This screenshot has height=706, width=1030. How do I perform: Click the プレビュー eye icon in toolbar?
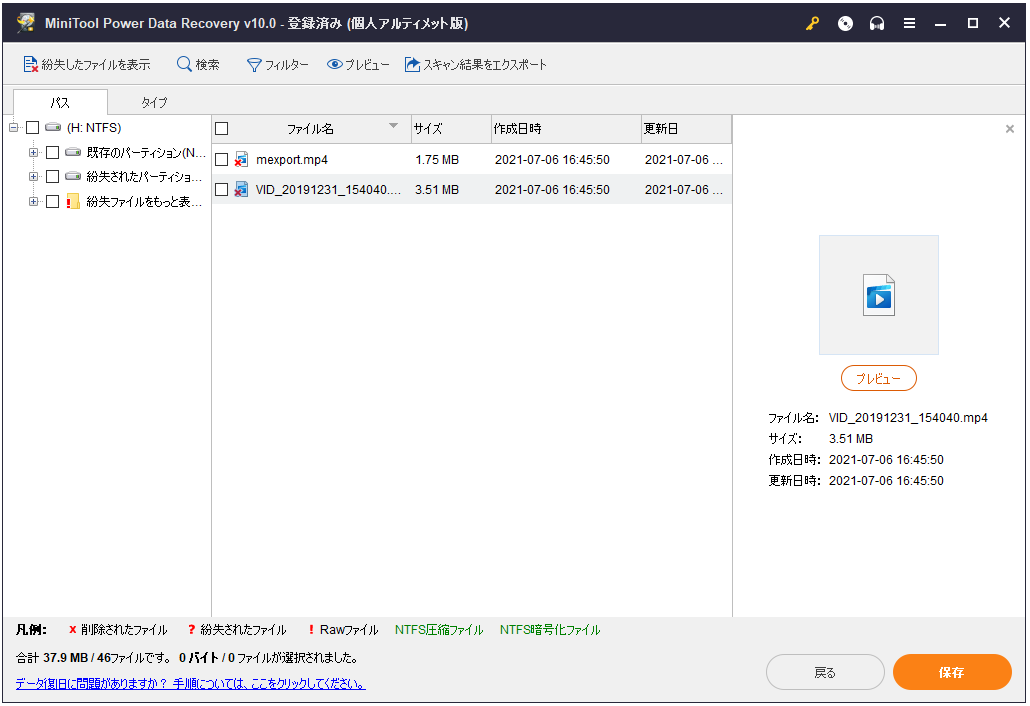[x=358, y=65]
